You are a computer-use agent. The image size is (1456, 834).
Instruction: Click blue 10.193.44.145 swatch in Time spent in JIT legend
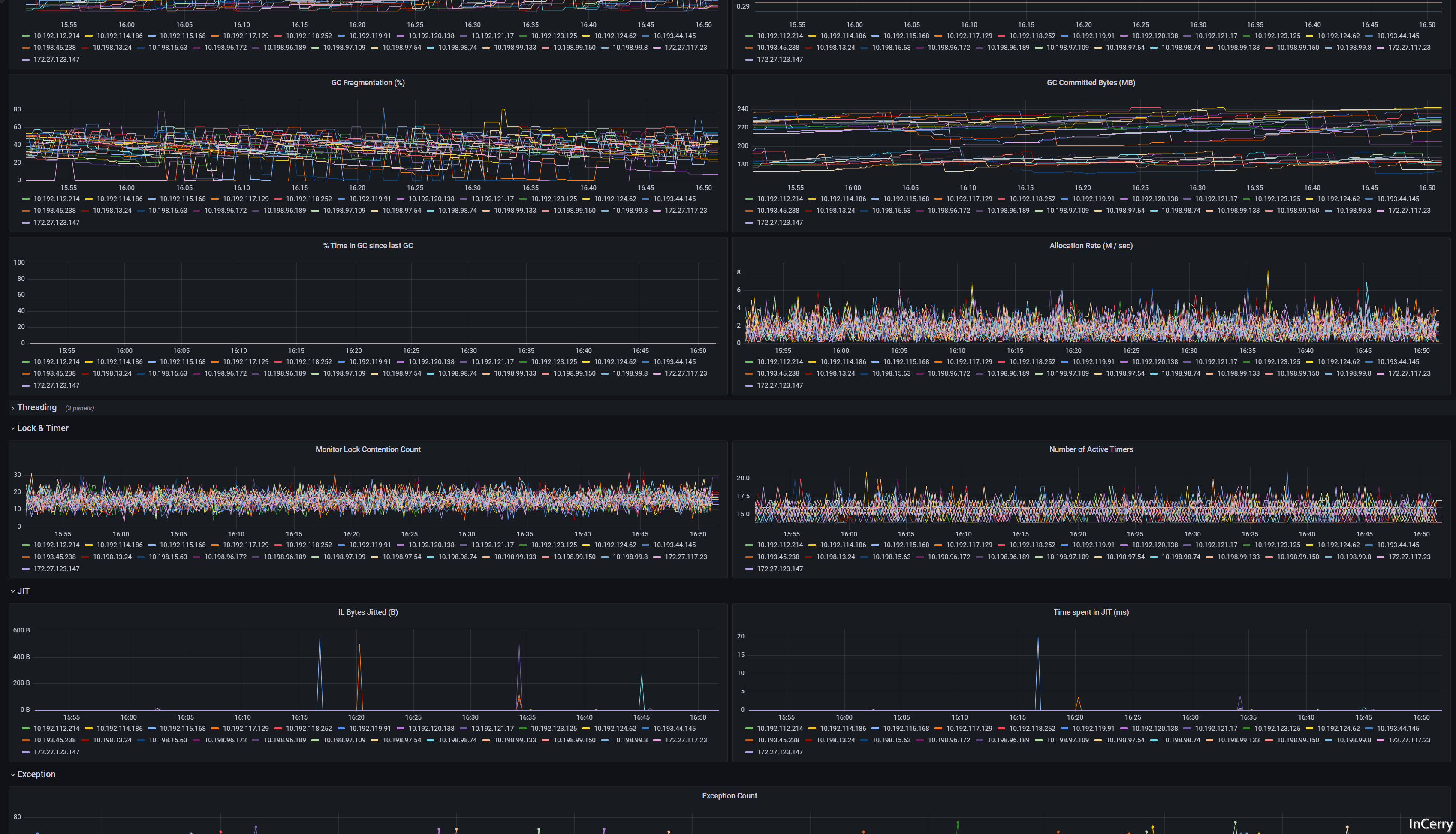(1369, 729)
